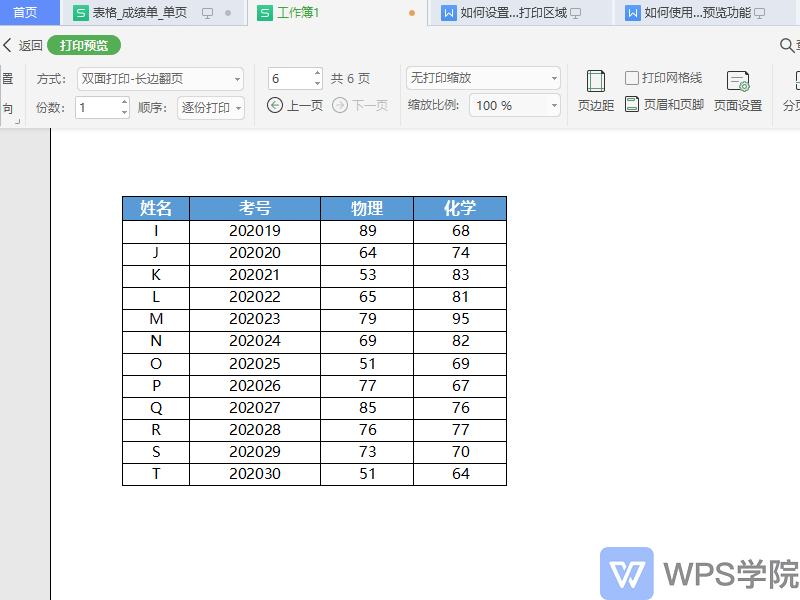Image resolution: width=800 pixels, height=600 pixels.
Task: Click the 打印预览 green button
Action: tap(84, 45)
